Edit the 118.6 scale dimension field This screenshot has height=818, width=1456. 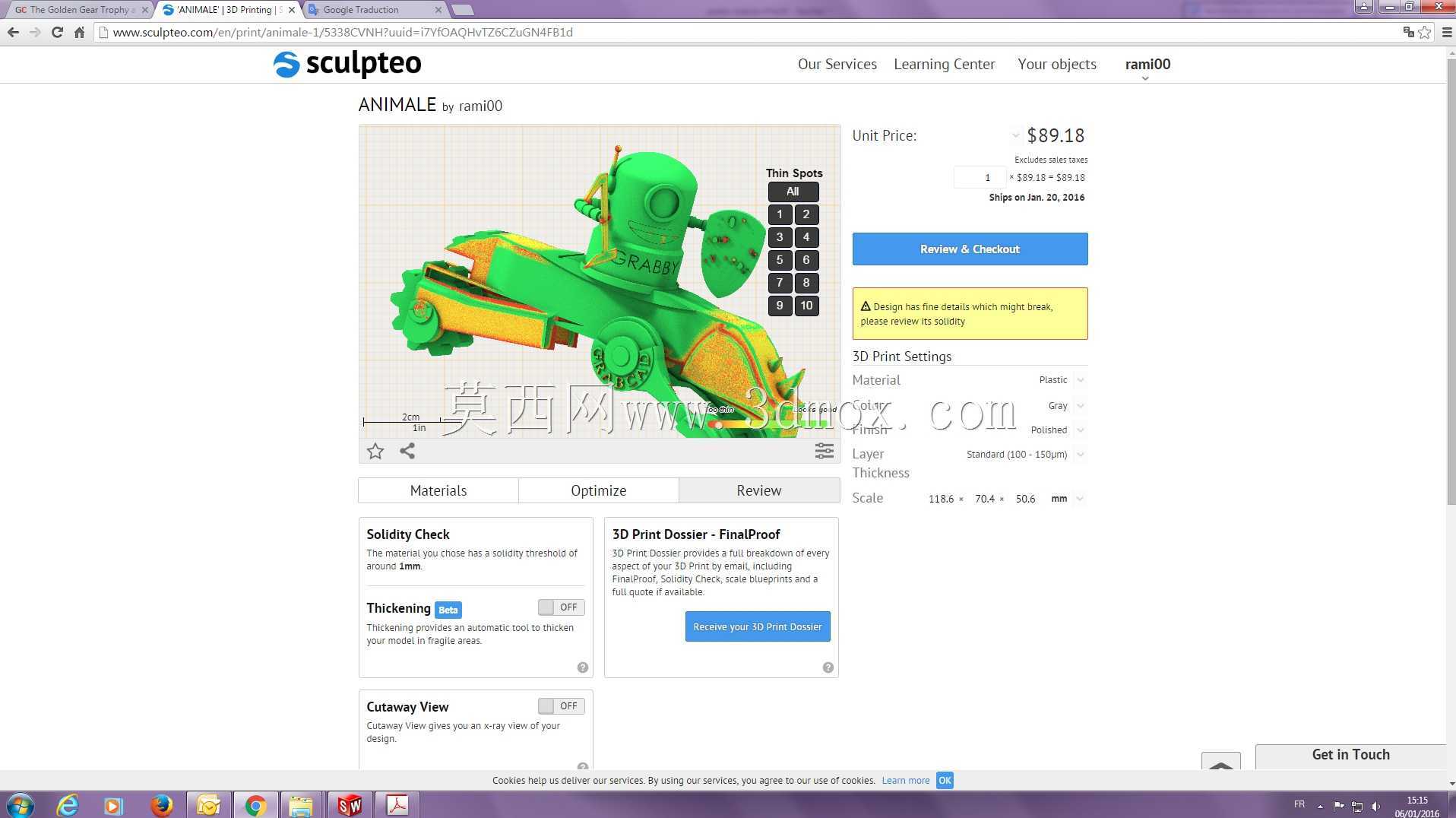[941, 499]
